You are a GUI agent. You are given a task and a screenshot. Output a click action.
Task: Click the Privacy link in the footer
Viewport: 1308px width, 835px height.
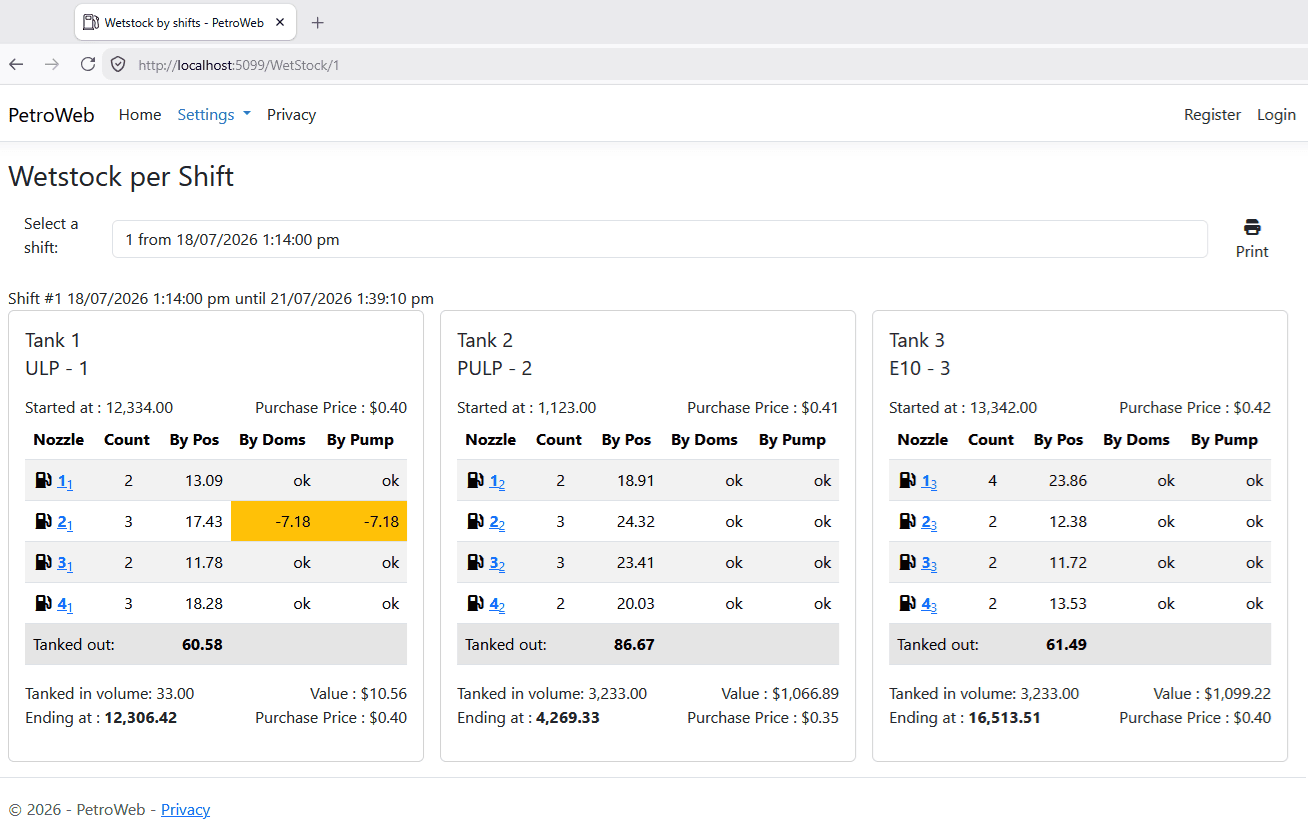tap(185, 809)
